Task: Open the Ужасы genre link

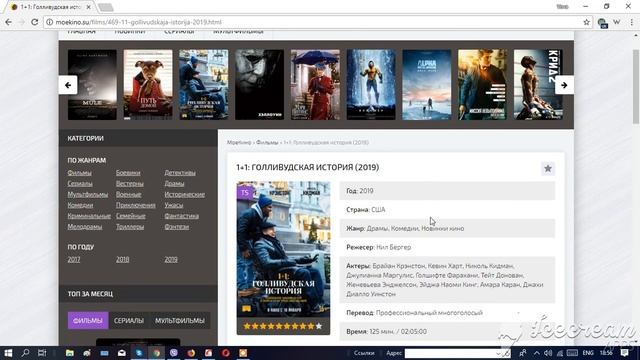Action: click(173, 205)
